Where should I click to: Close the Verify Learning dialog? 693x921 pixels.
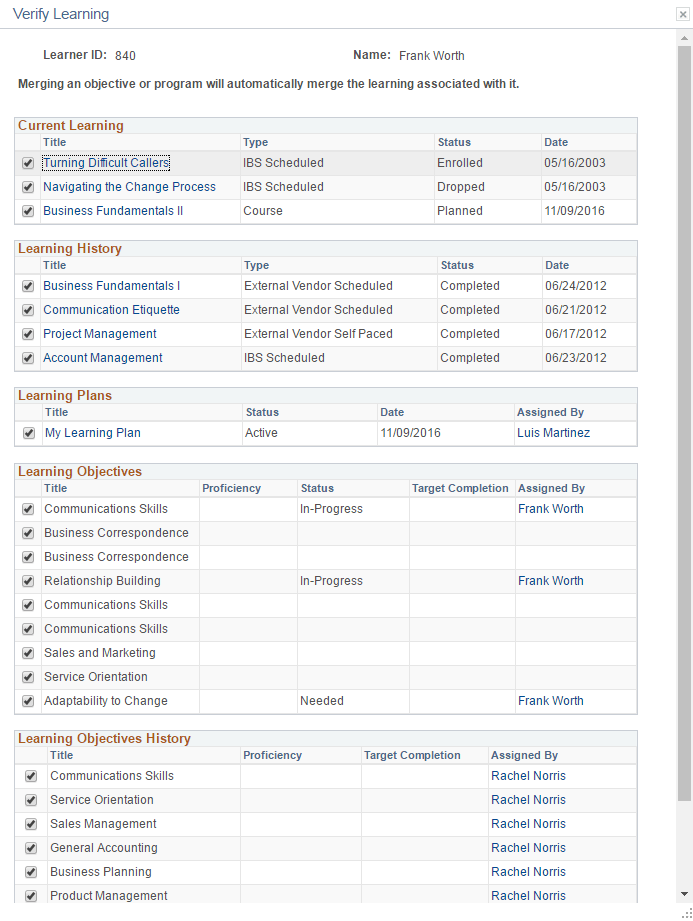pyautogui.click(x=682, y=15)
